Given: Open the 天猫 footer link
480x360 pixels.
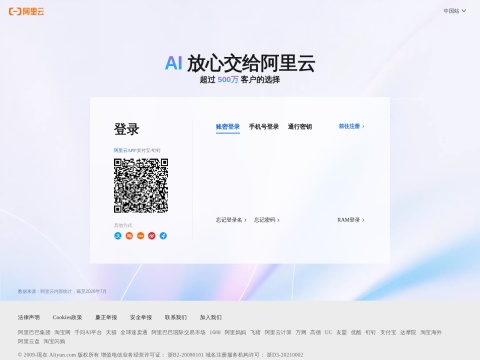Looking at the screenshot, I should pyautogui.click(x=111, y=332).
